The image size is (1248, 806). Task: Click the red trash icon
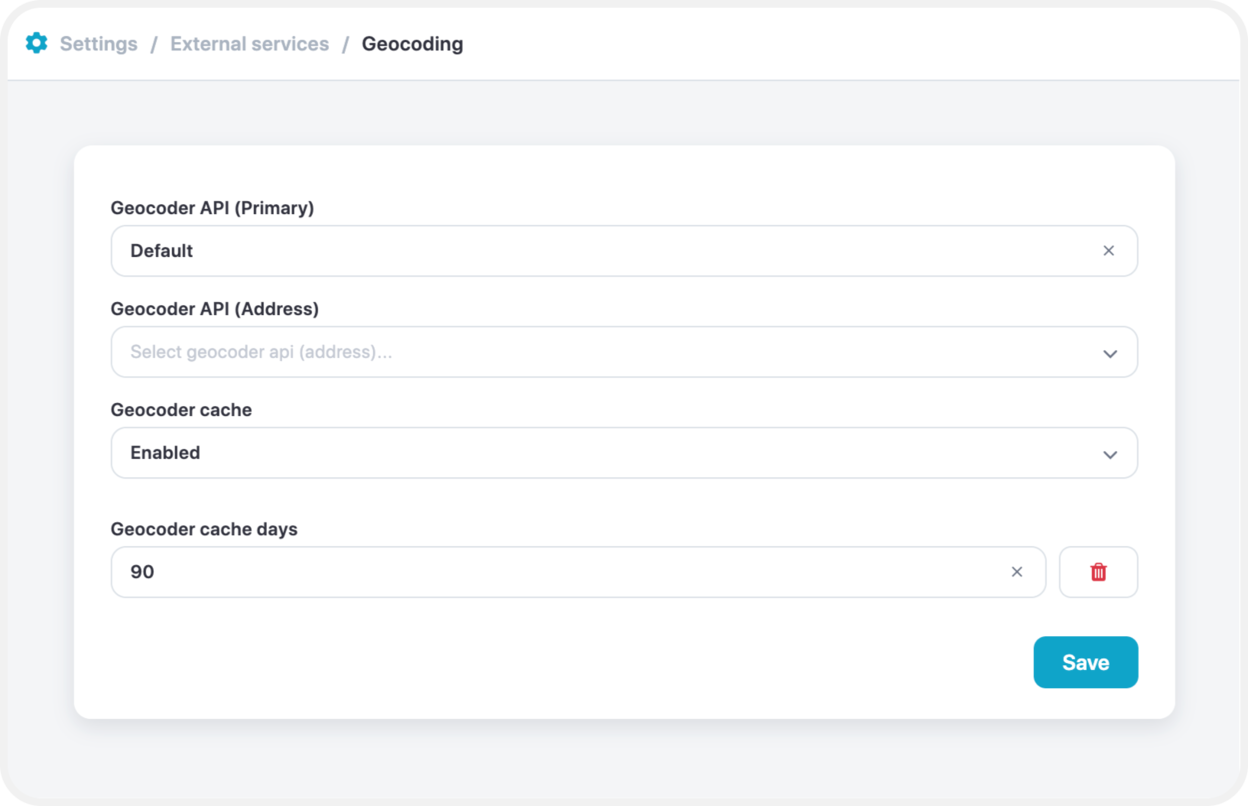click(x=1098, y=572)
